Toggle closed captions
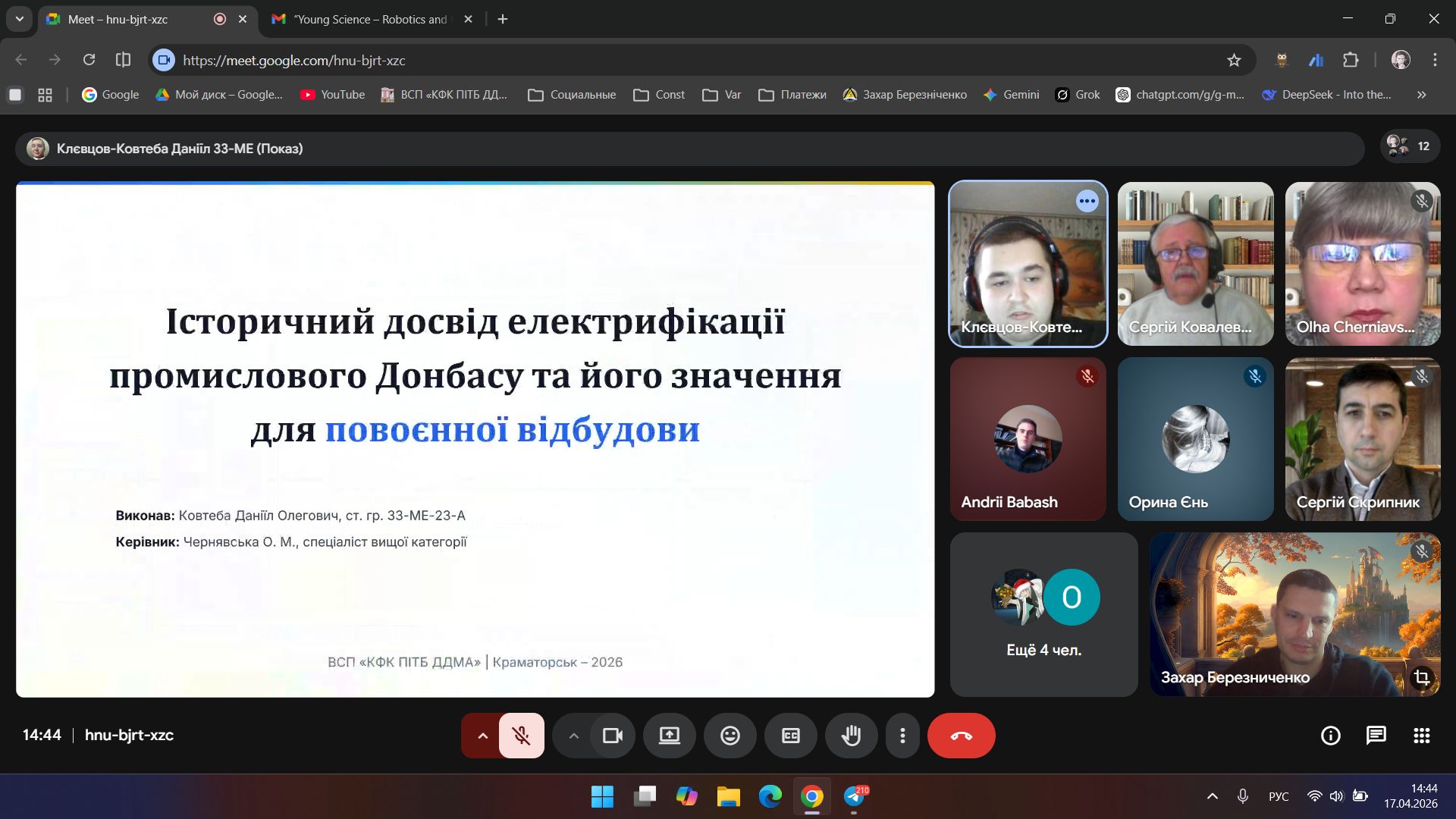 [x=790, y=736]
